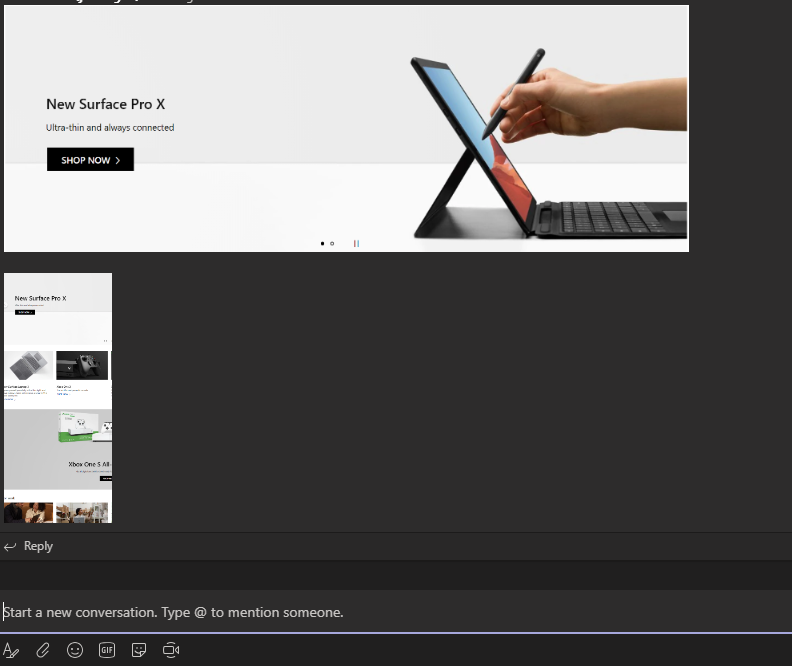The image size is (792, 666).
Task: Attach a file with the paperclip icon
Action: [43, 650]
